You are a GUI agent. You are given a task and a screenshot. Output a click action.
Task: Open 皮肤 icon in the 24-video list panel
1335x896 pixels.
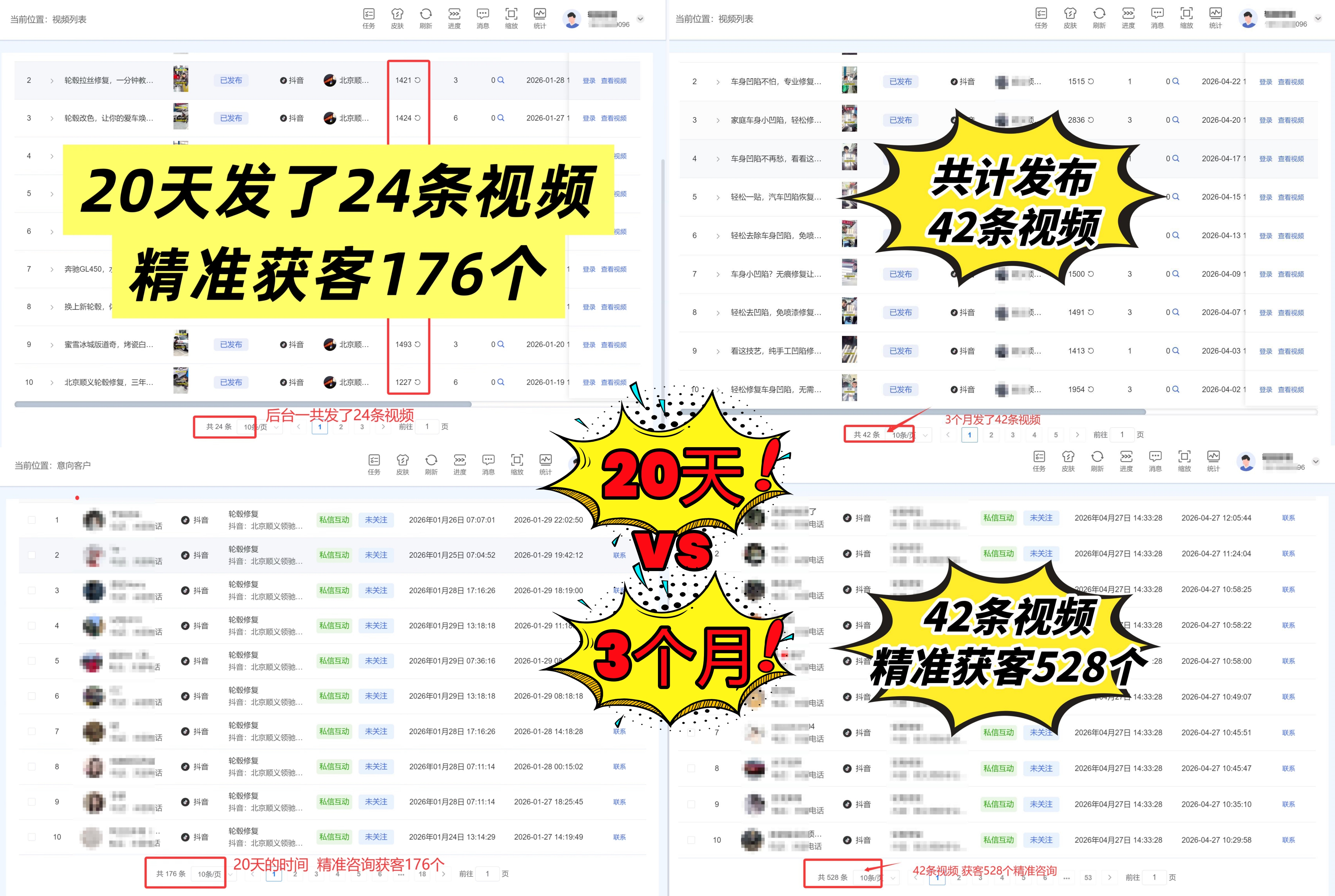click(x=397, y=18)
